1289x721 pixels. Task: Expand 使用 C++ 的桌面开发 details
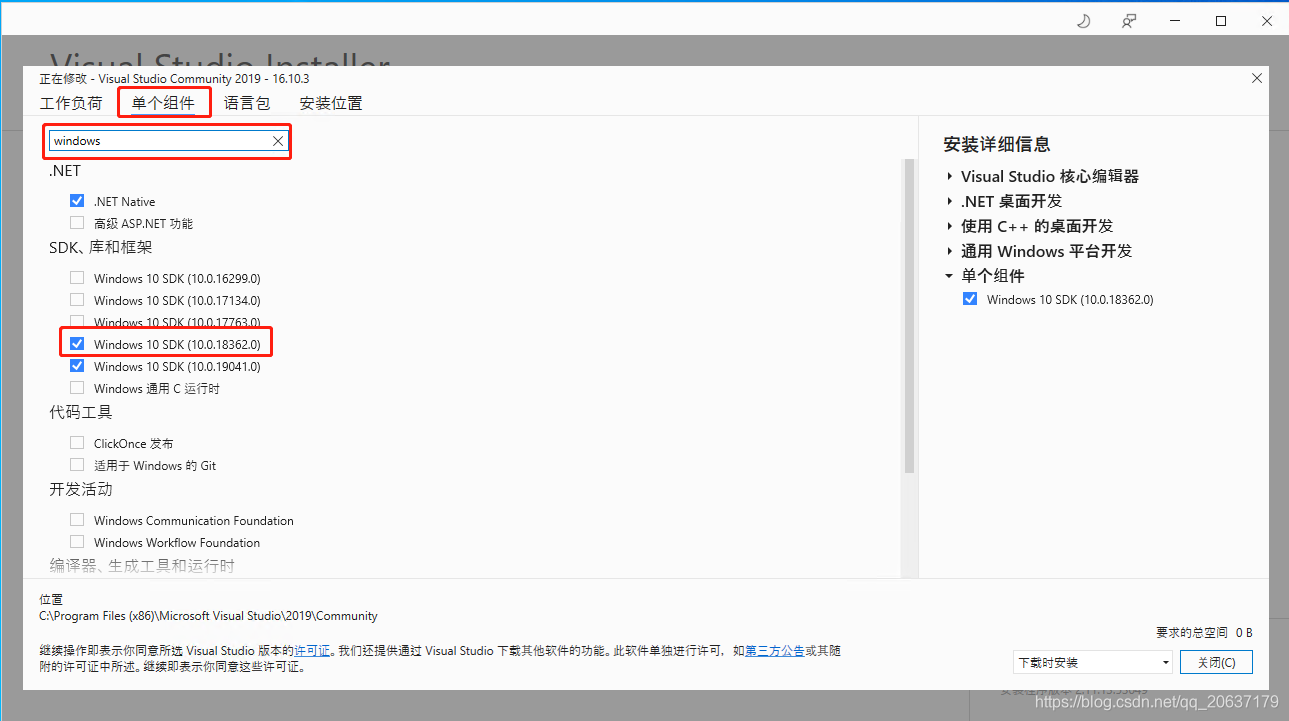click(x=949, y=226)
